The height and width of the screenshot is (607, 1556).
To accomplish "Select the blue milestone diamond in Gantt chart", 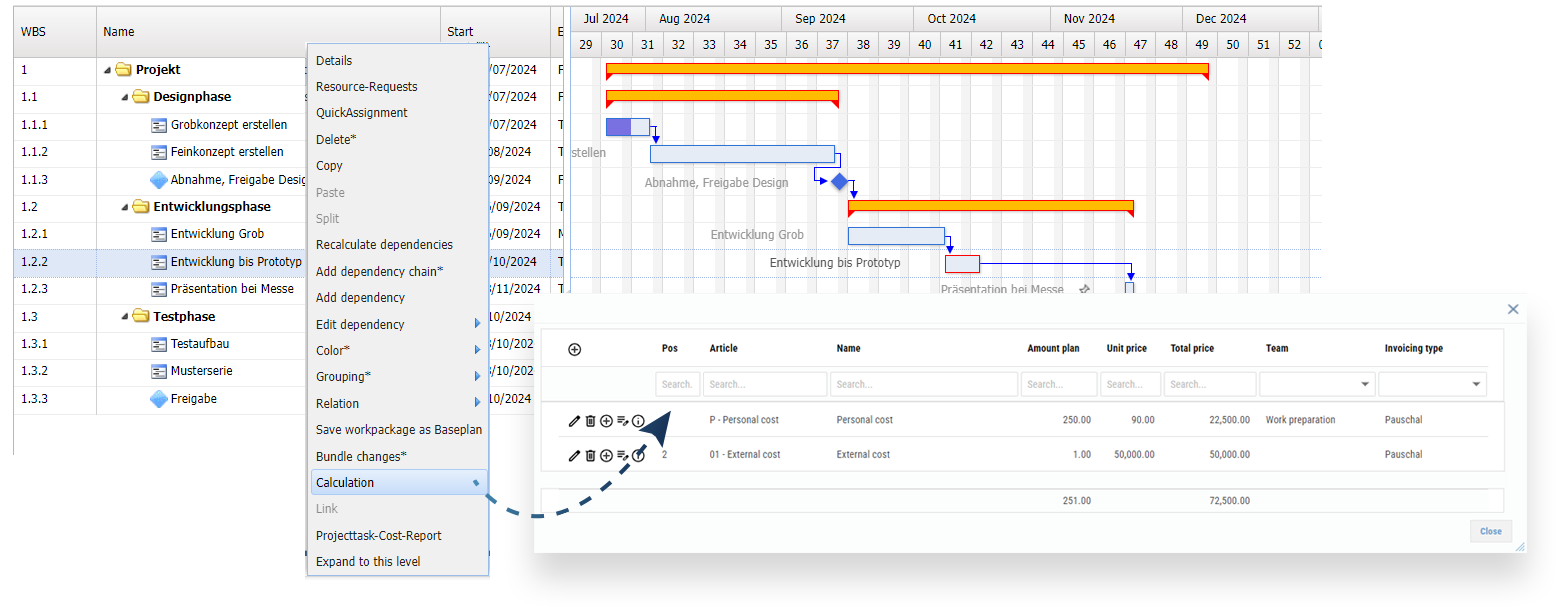I will [x=839, y=181].
